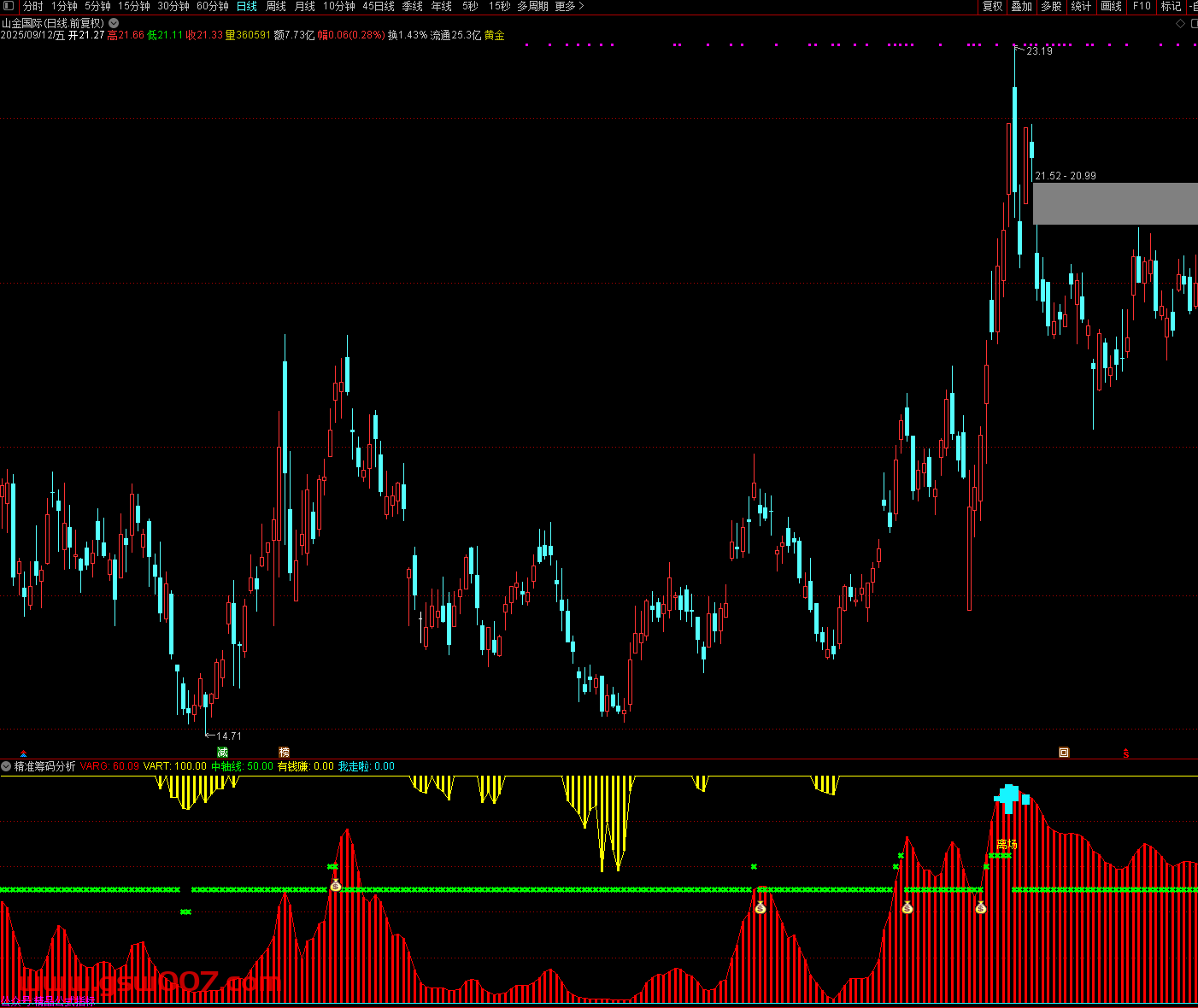Screen dimensions: 1198x1008
Task: Click the 我走啦: 0.00 indicator value
Action: (367, 766)
